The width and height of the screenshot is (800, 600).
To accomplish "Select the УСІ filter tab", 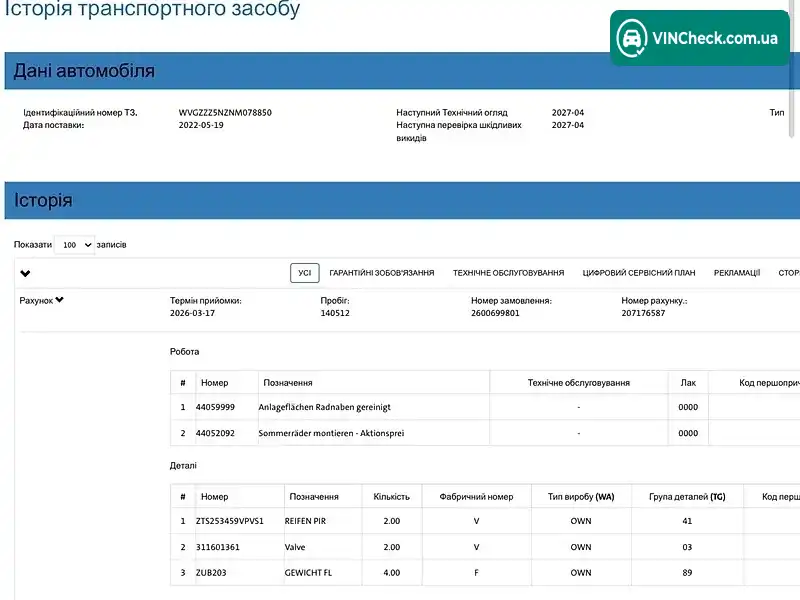I will coord(305,273).
